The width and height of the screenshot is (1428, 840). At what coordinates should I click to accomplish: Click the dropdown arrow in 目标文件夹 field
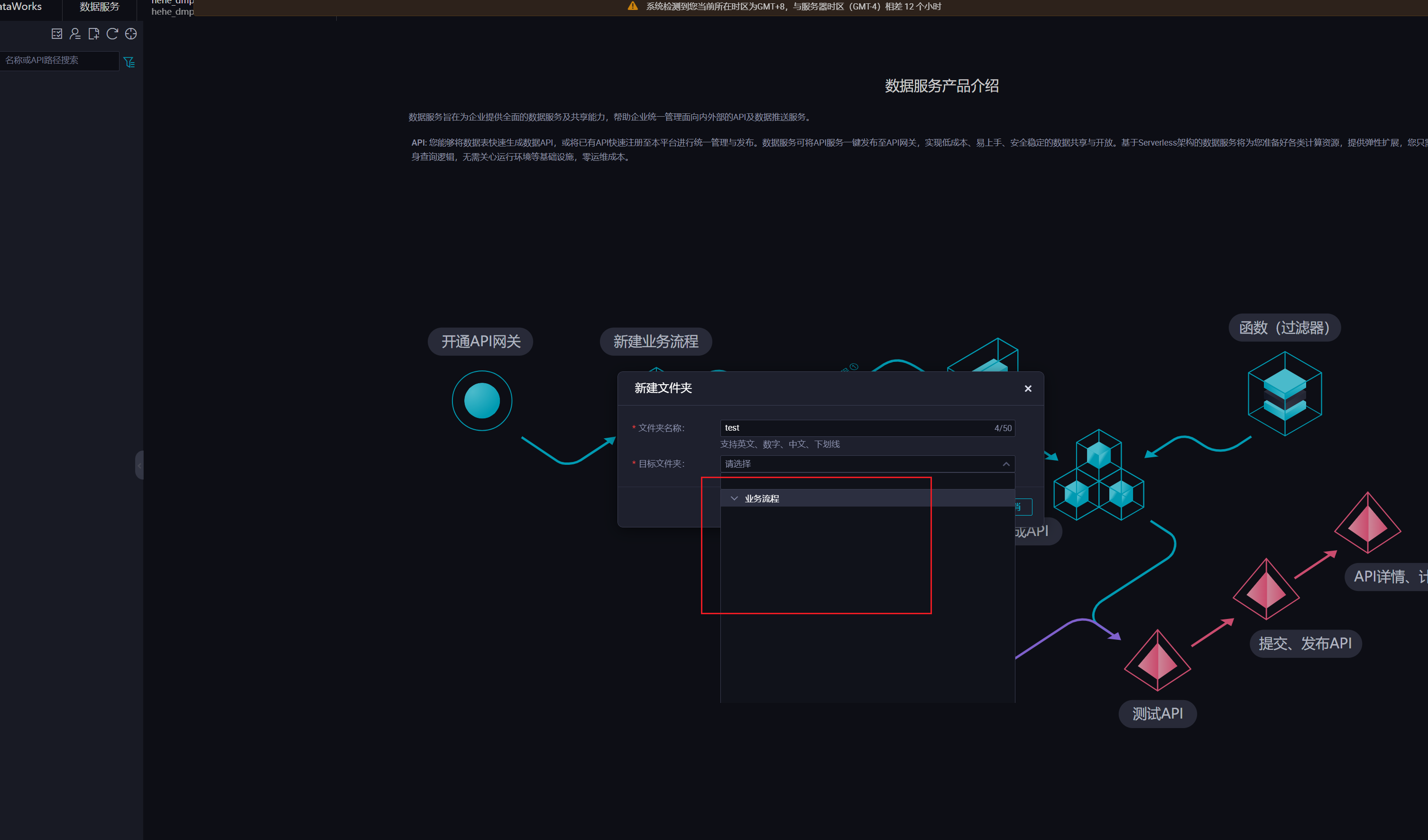[x=1006, y=464]
